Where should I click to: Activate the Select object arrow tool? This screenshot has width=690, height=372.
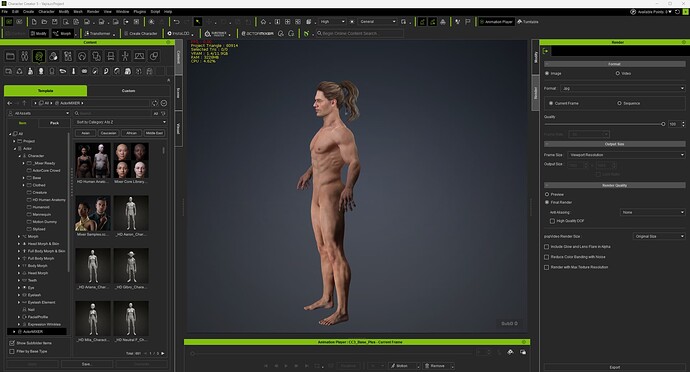coord(198,22)
